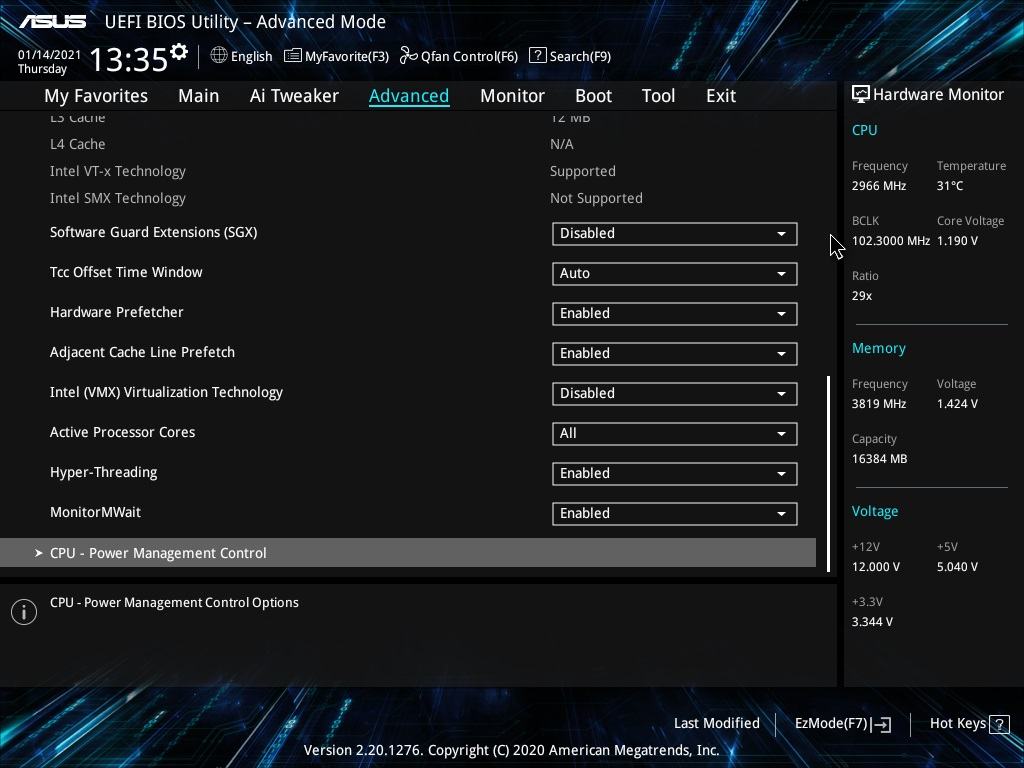Click the ASUS logo
Image resolution: width=1024 pixels, height=768 pixels.
pyautogui.click(x=52, y=22)
